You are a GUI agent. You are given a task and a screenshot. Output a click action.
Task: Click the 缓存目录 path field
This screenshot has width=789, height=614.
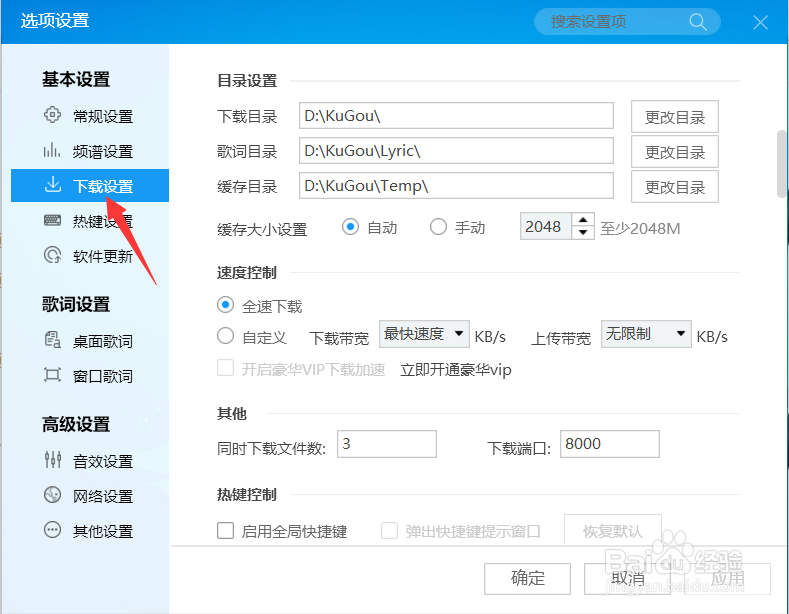456,186
